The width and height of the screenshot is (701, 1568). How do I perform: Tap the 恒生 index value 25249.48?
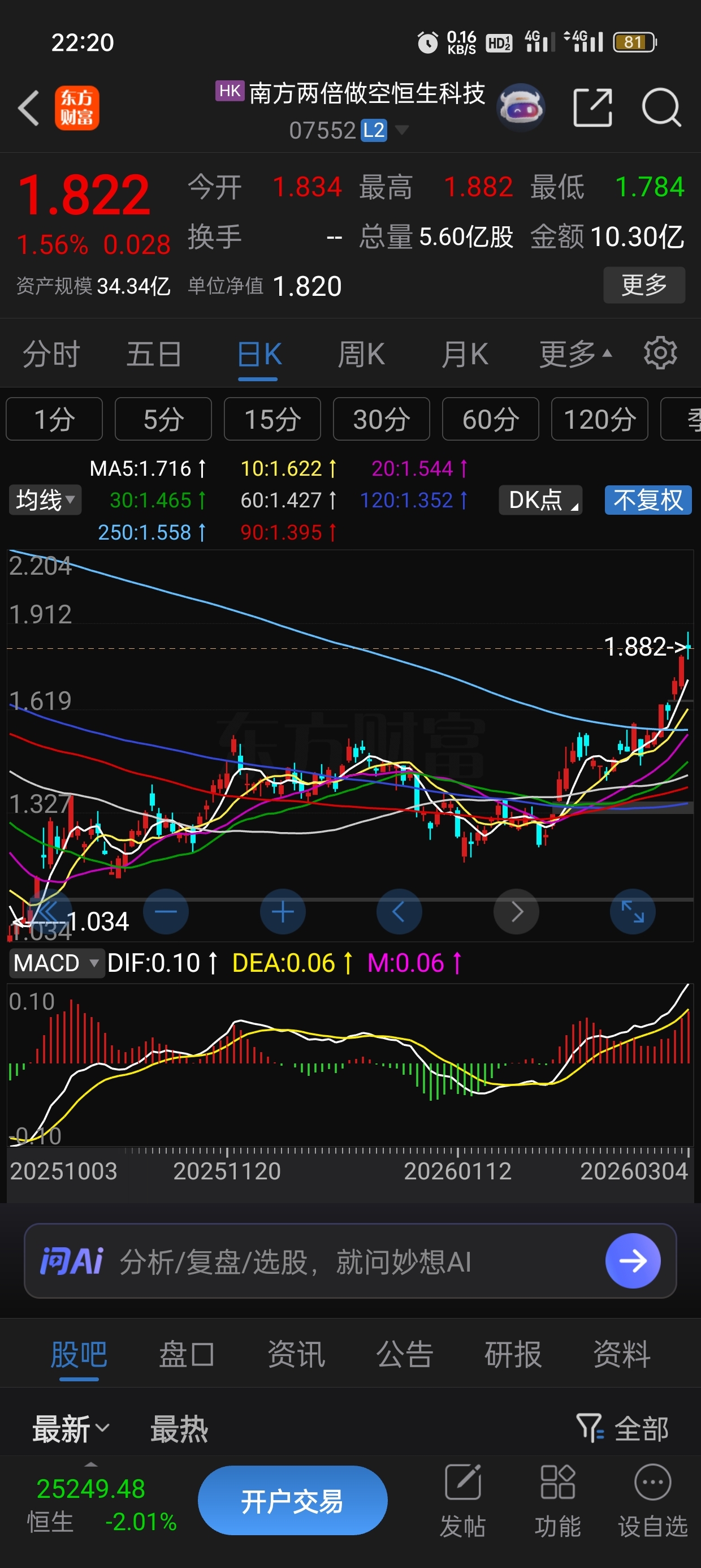[x=90, y=1488]
